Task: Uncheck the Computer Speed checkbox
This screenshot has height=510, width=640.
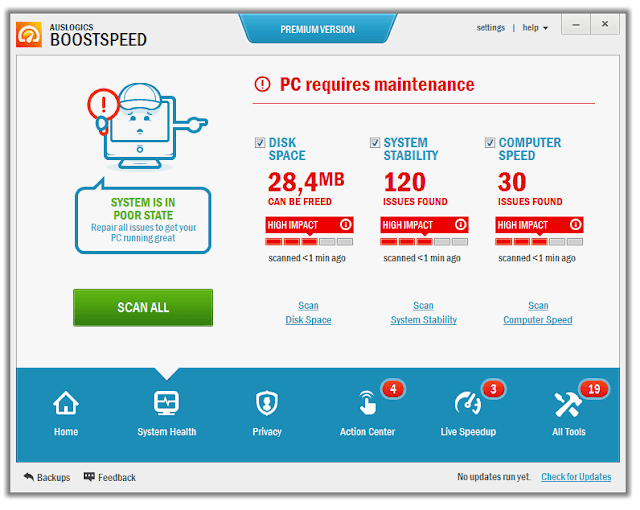Action: [490, 142]
